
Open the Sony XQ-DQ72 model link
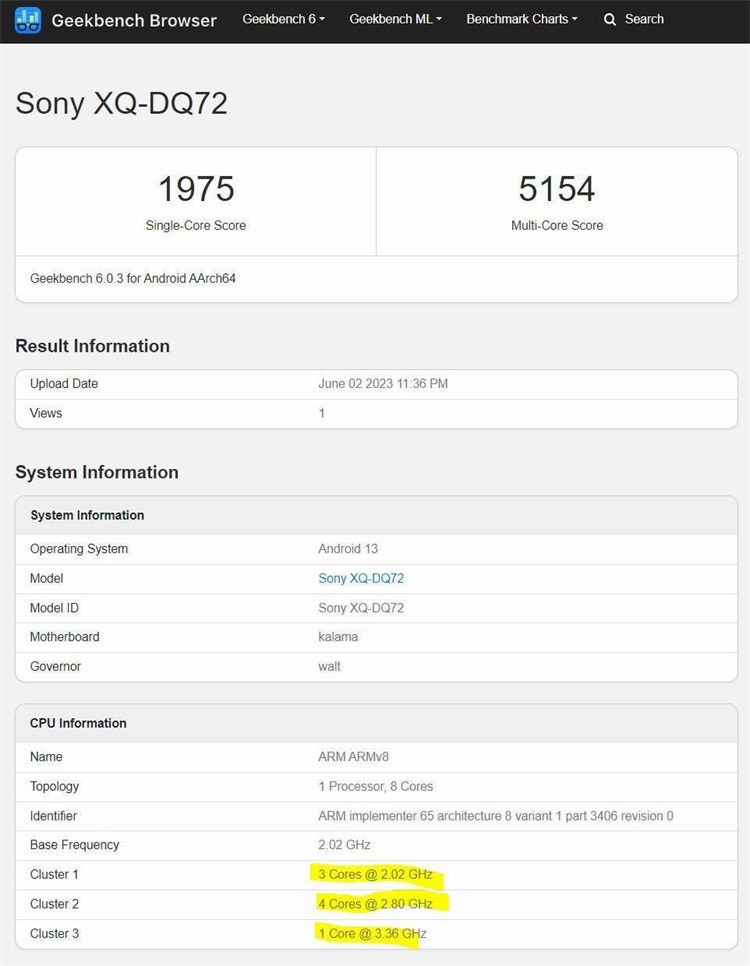click(x=361, y=578)
